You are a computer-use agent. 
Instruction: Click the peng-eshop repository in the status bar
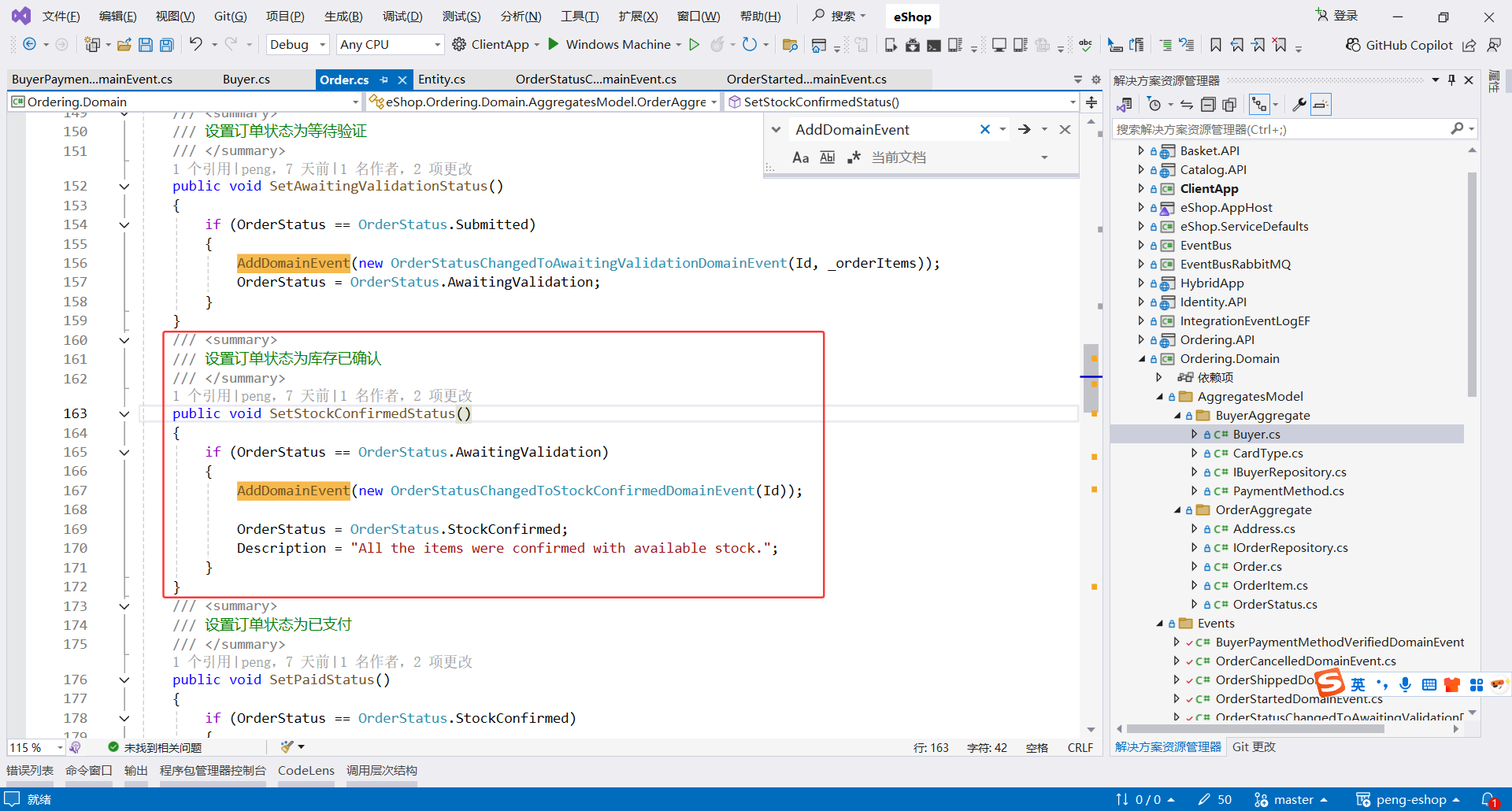(1407, 799)
